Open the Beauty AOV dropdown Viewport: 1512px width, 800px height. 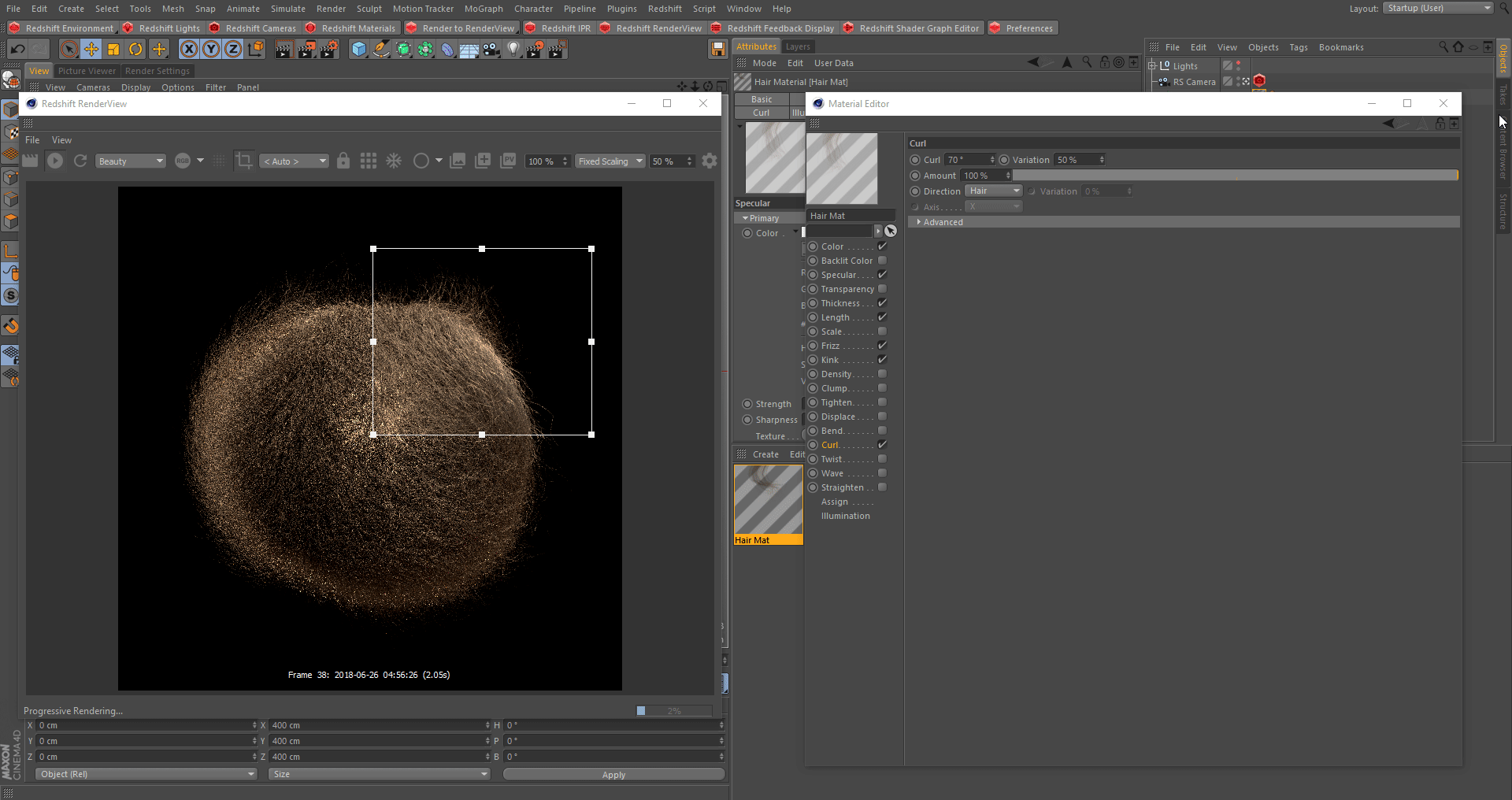[x=130, y=161]
